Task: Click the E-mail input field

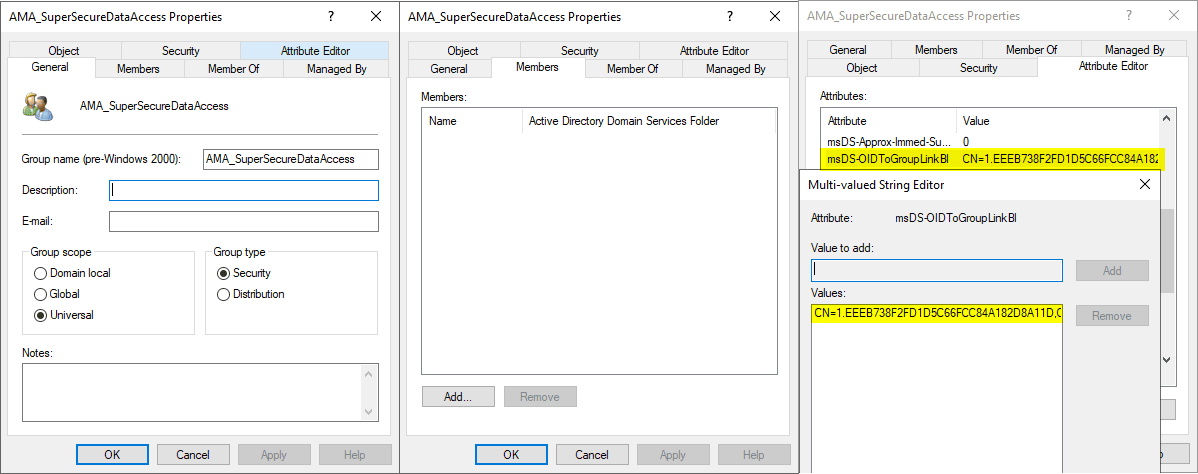Action: [x=244, y=222]
